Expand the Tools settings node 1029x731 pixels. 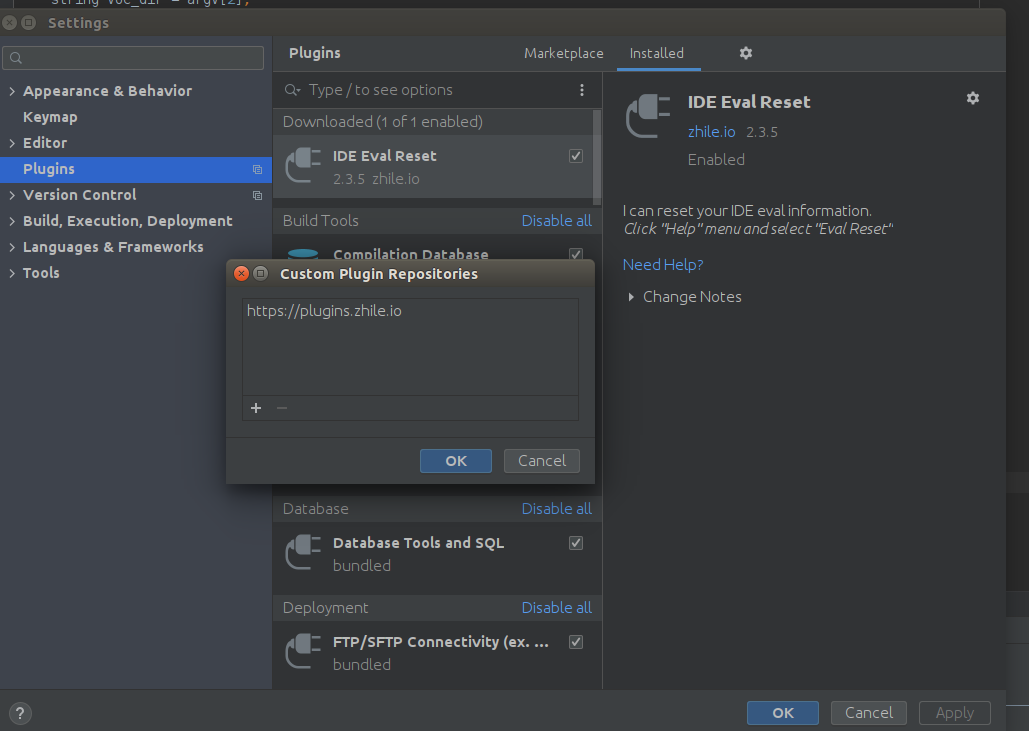(12, 273)
